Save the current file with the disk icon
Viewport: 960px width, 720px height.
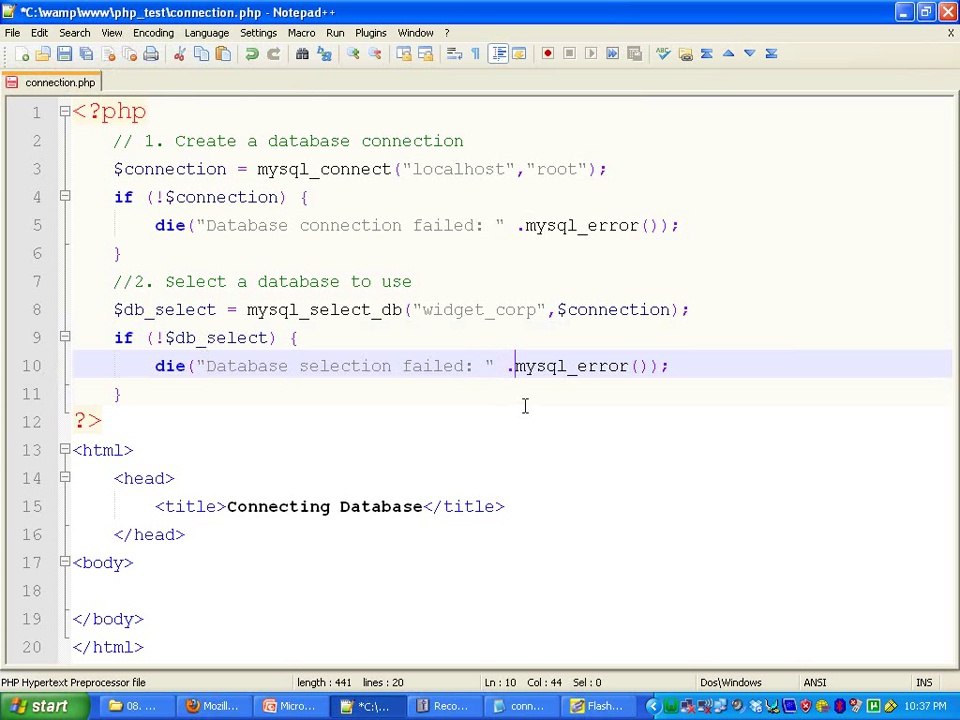click(x=64, y=54)
